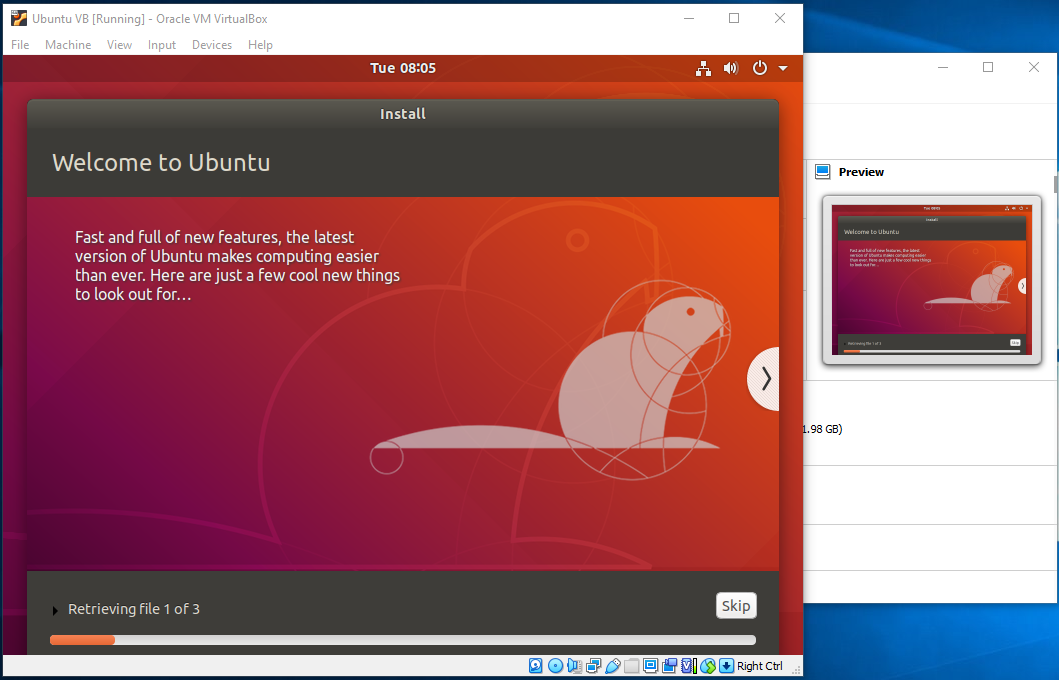Advance to the next installer slide
This screenshot has height=680, width=1059.
click(x=764, y=378)
